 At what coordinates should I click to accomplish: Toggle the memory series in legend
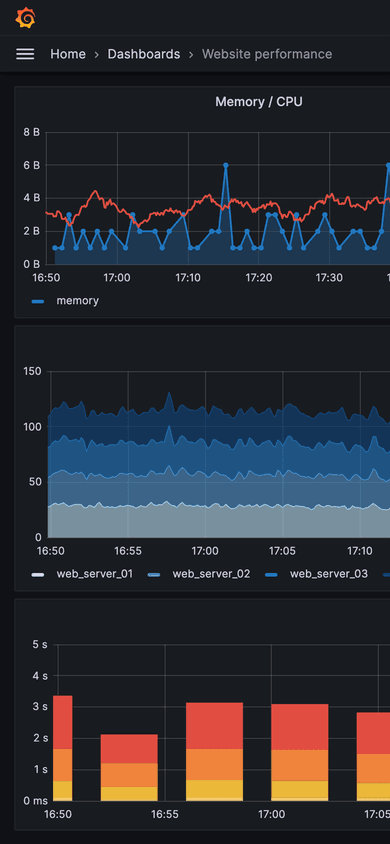[77, 300]
